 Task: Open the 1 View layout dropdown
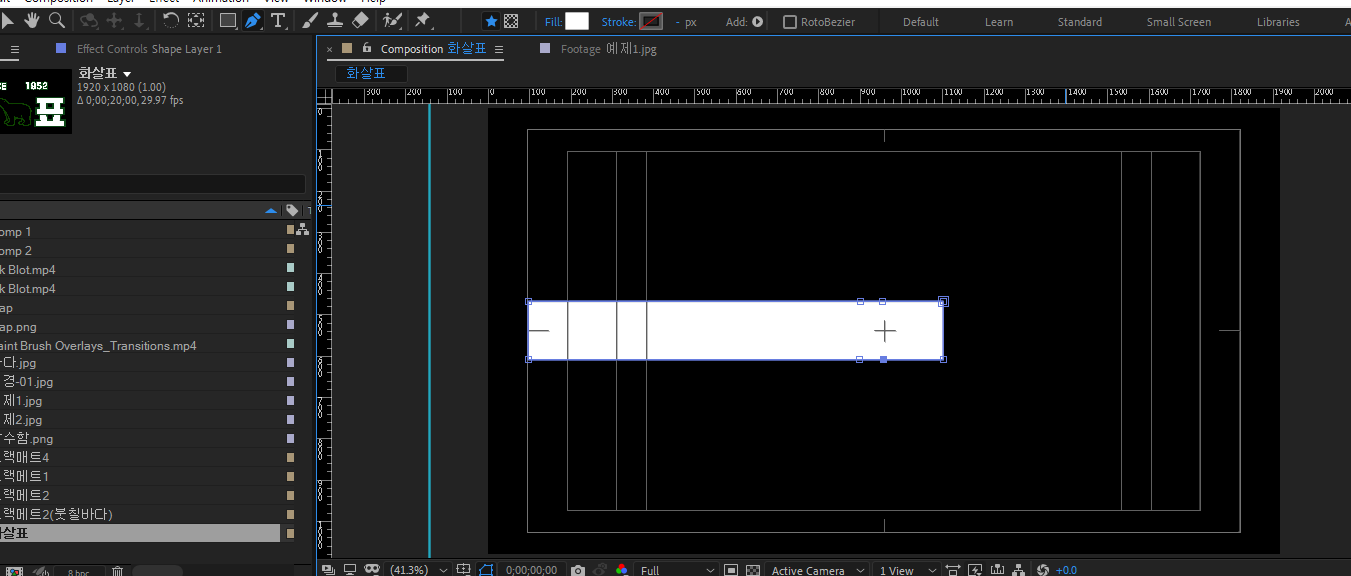(905, 570)
